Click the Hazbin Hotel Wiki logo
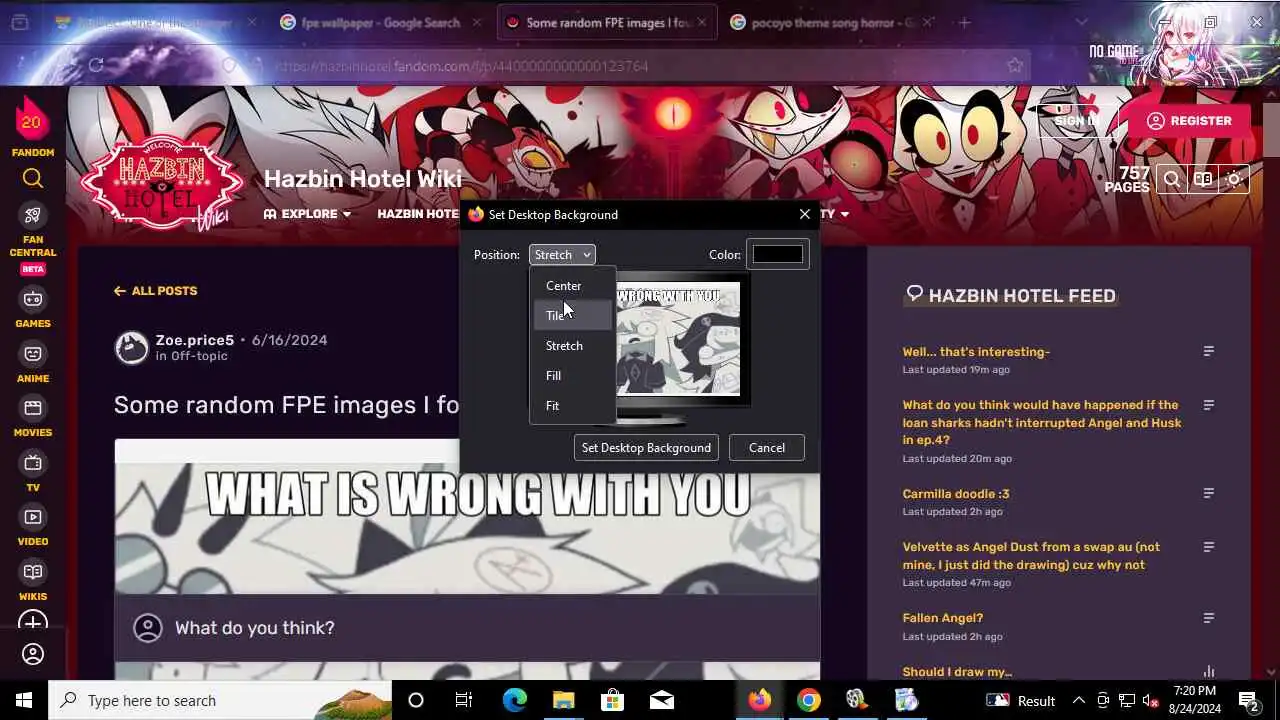The height and width of the screenshot is (720, 1280). click(162, 183)
